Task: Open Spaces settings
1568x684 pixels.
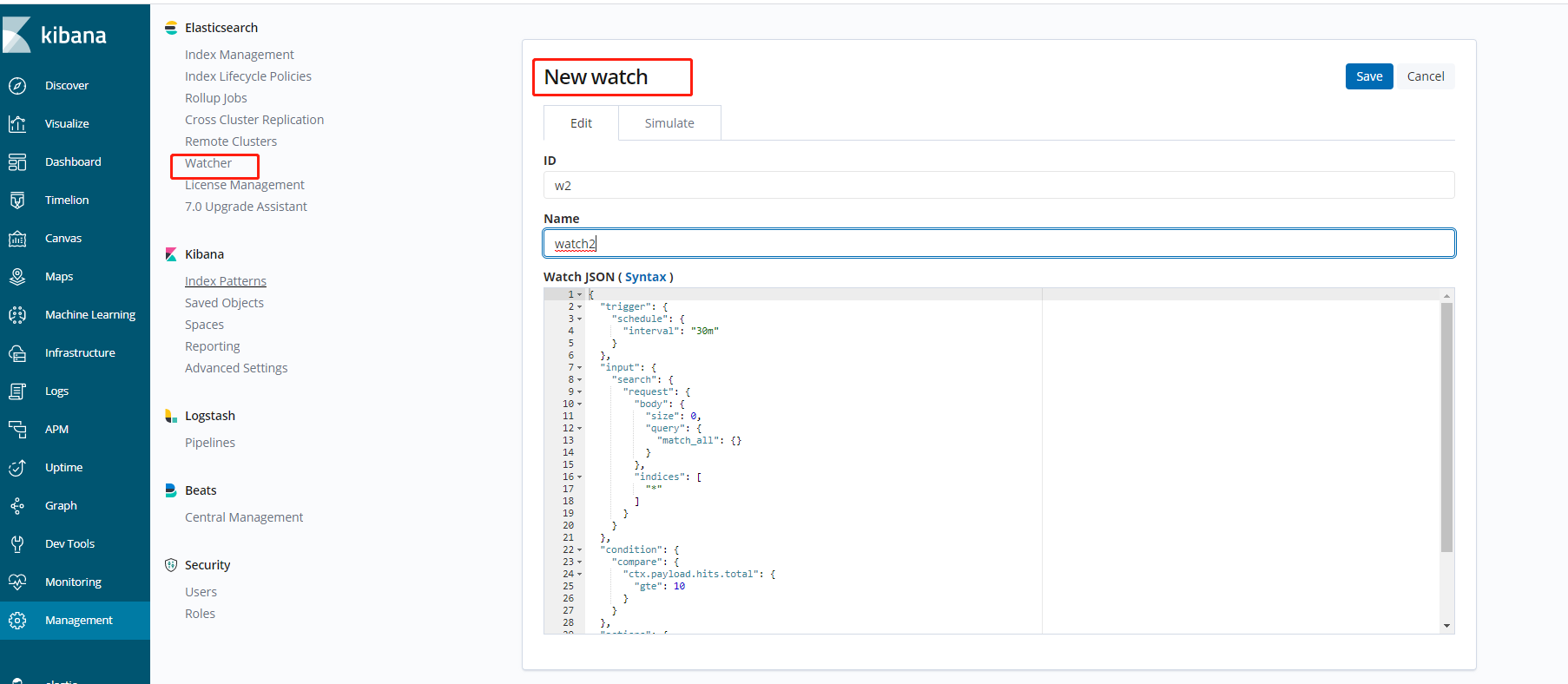Action: pyautogui.click(x=204, y=325)
